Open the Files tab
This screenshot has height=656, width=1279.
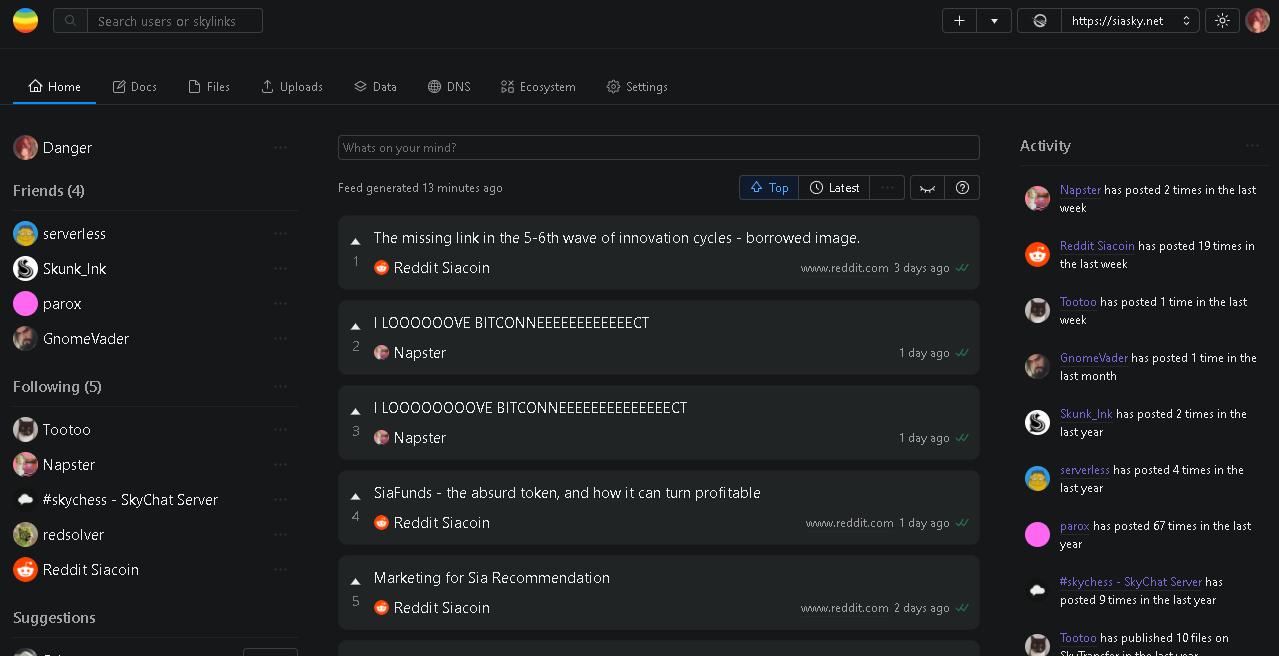click(209, 87)
